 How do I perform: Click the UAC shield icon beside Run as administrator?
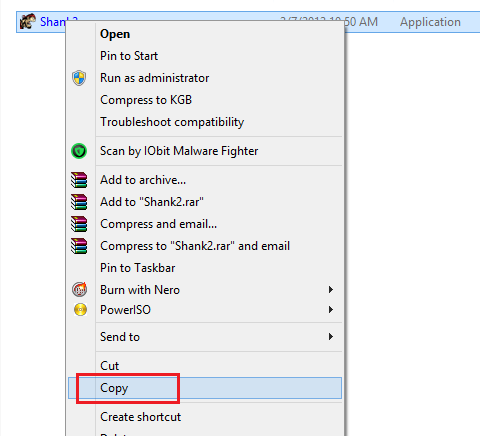[79, 78]
